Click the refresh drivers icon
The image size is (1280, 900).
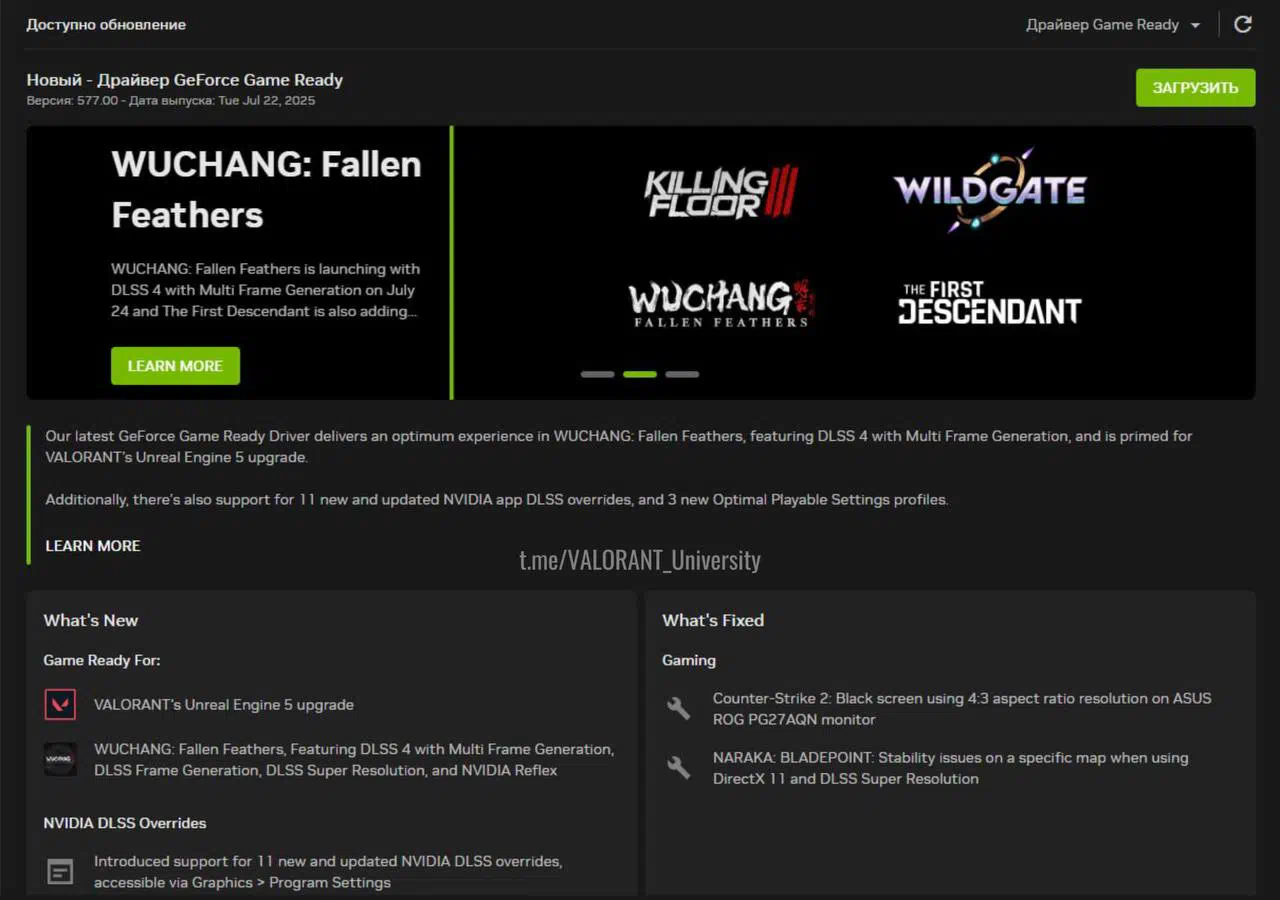(x=1243, y=24)
